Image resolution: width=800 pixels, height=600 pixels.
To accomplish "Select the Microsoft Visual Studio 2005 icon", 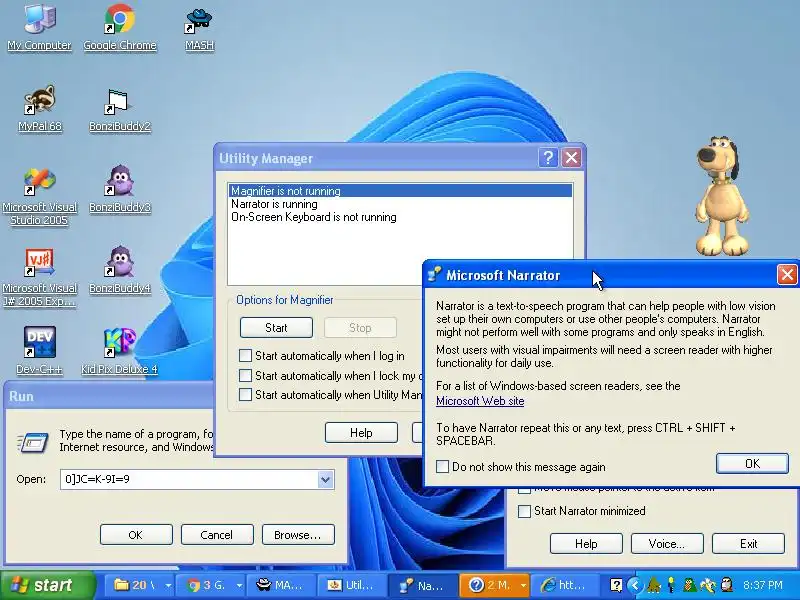I will click(x=40, y=196).
